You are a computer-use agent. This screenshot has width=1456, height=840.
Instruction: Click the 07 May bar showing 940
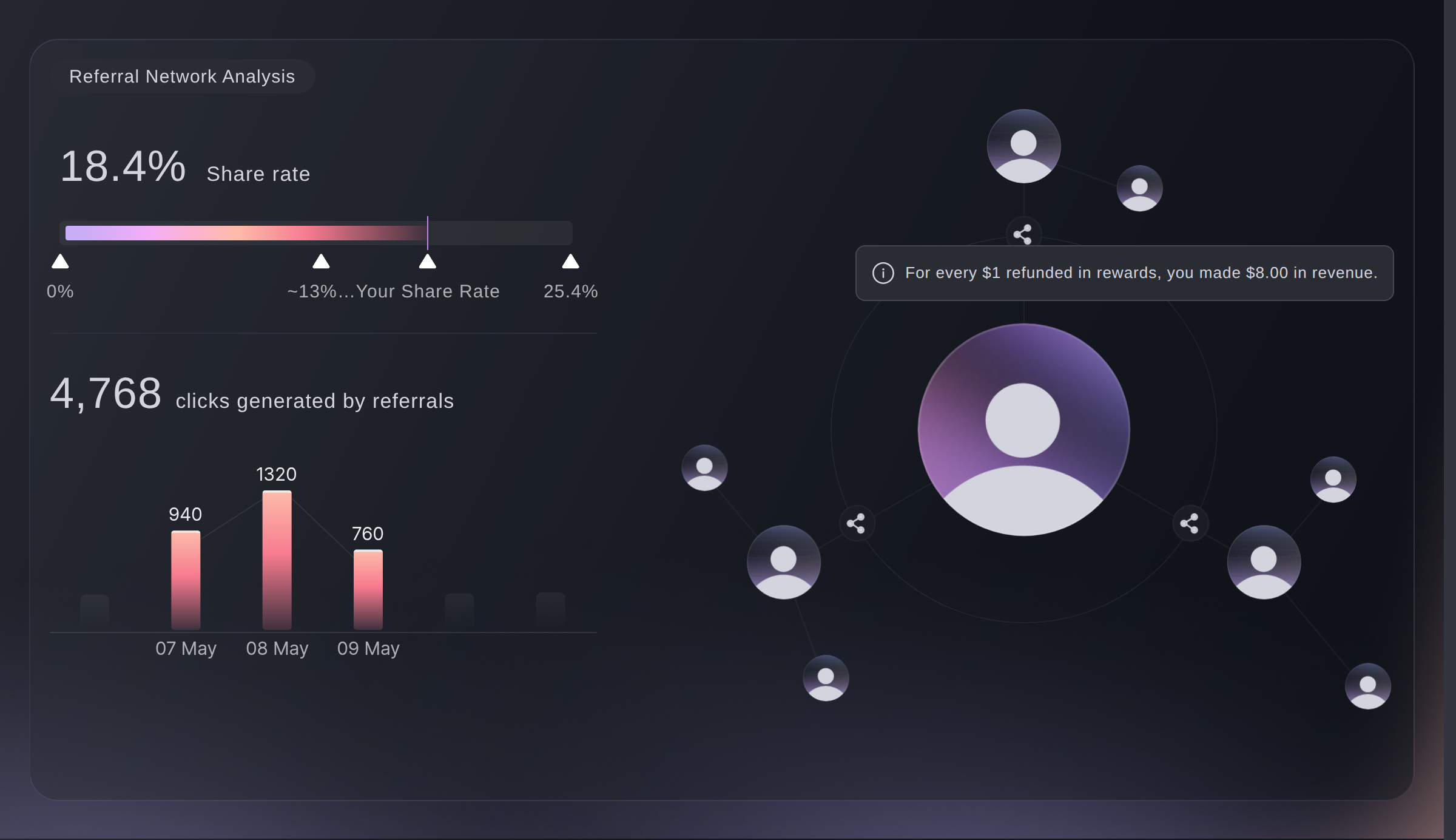pos(186,580)
